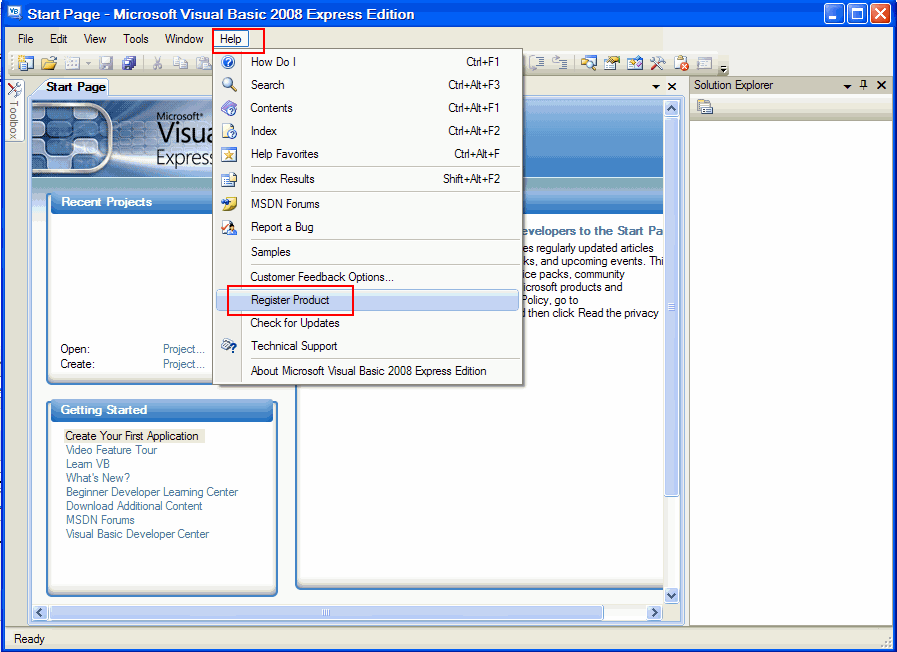
Task: Click the Save All toolbar icon
Action: coord(129,63)
